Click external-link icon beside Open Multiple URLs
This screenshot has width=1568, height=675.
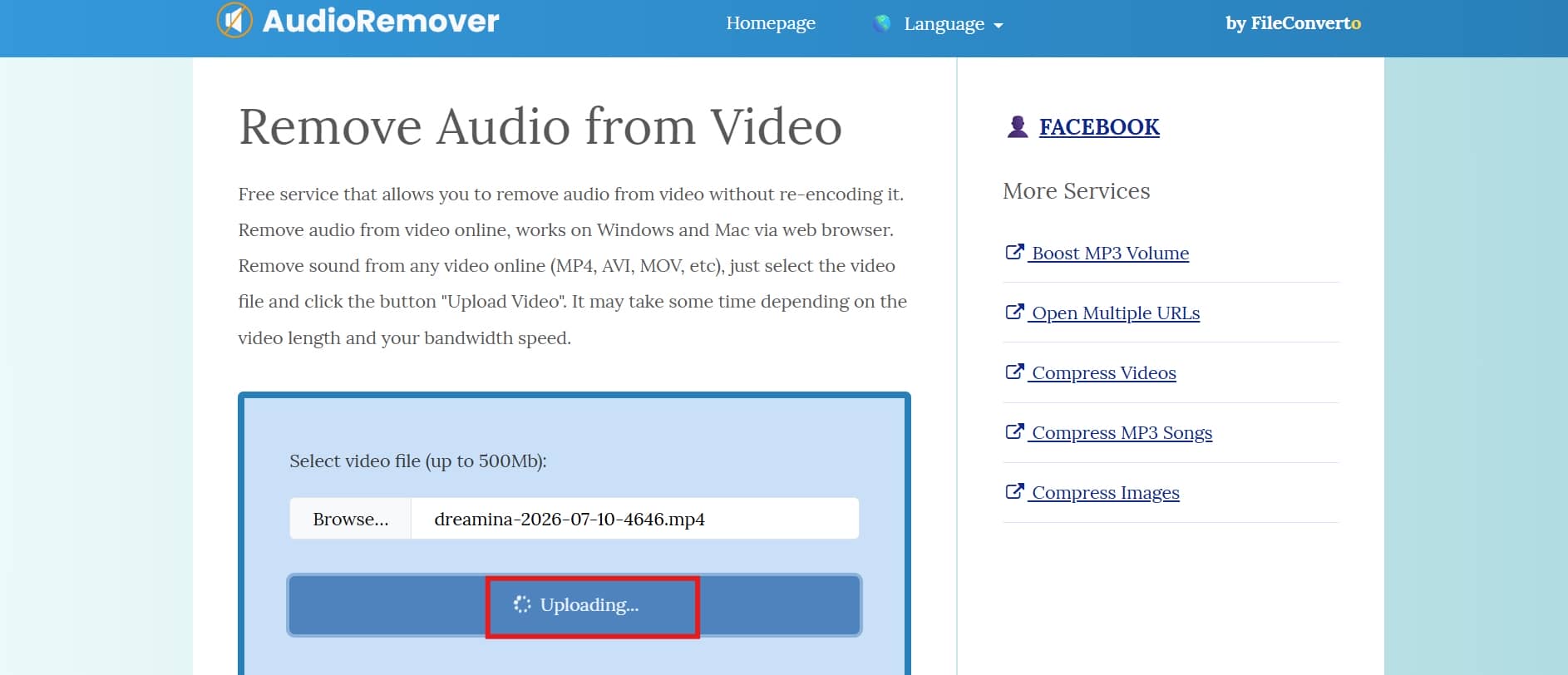(x=1014, y=312)
